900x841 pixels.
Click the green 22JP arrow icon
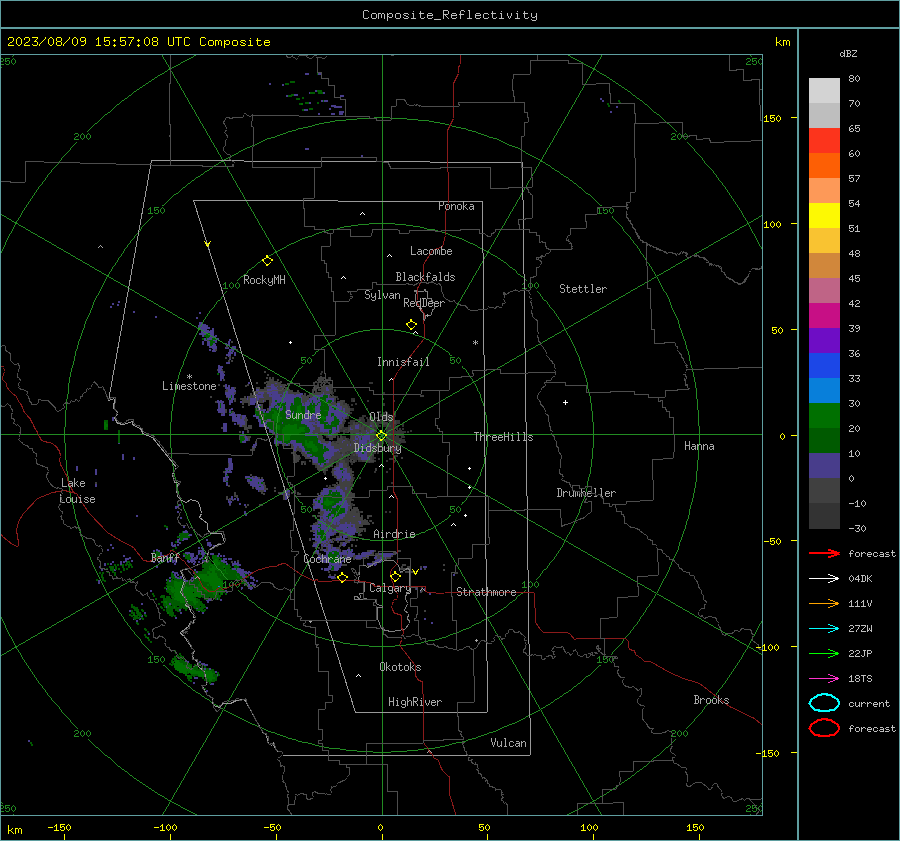824,653
